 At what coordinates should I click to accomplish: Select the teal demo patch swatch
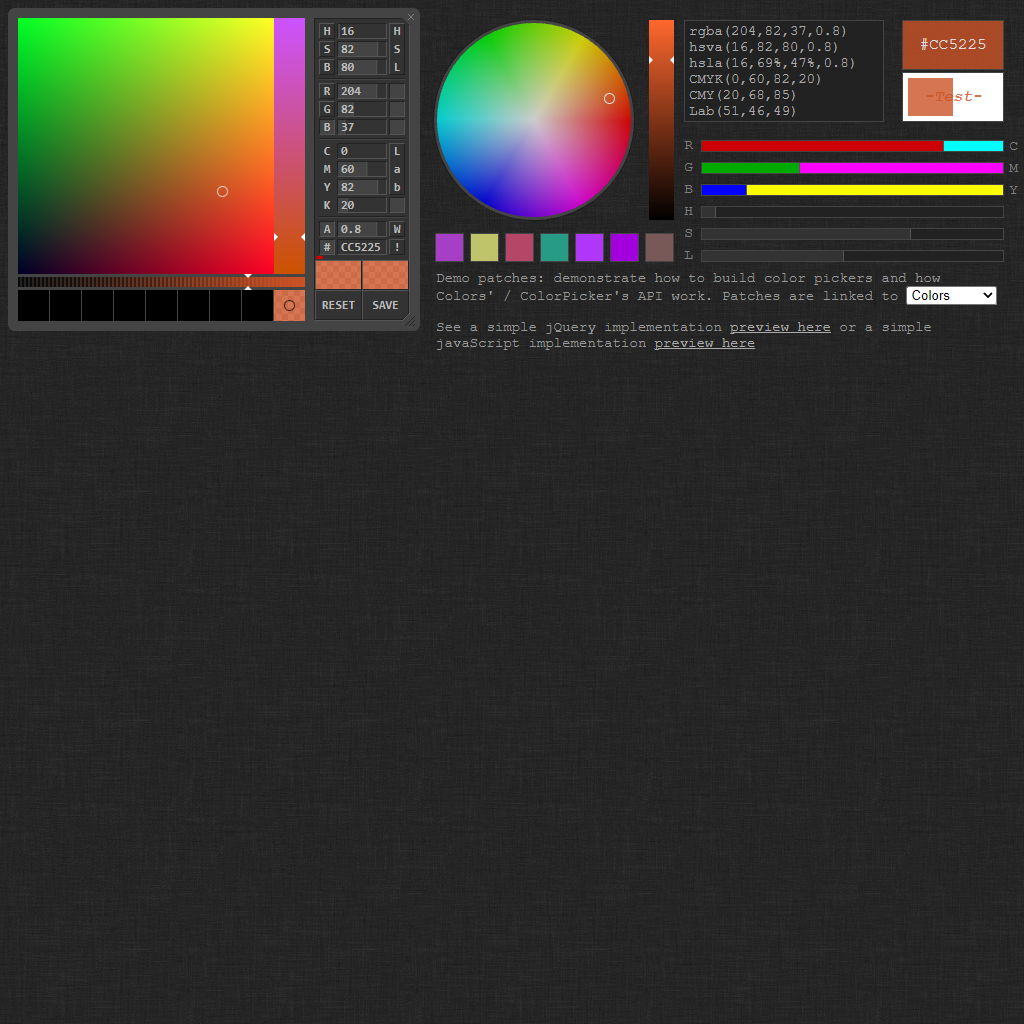click(x=554, y=247)
